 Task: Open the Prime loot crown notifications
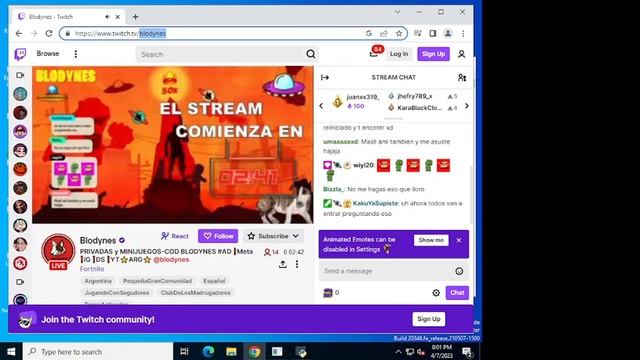tap(374, 53)
